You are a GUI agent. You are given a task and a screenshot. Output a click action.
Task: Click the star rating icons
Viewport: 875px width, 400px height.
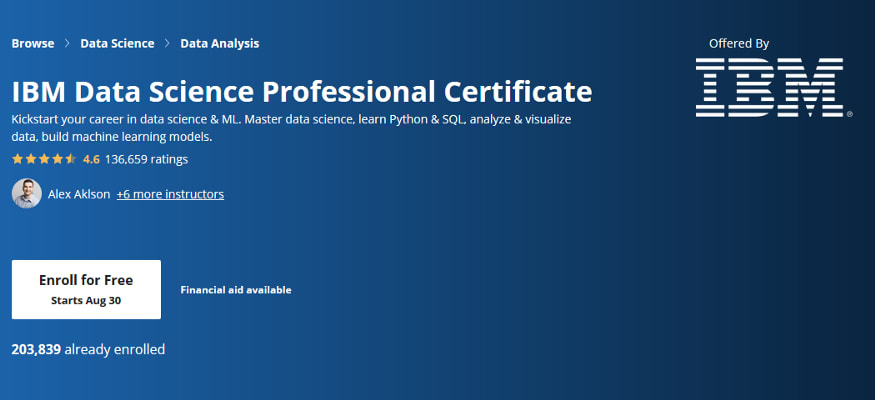click(x=44, y=159)
